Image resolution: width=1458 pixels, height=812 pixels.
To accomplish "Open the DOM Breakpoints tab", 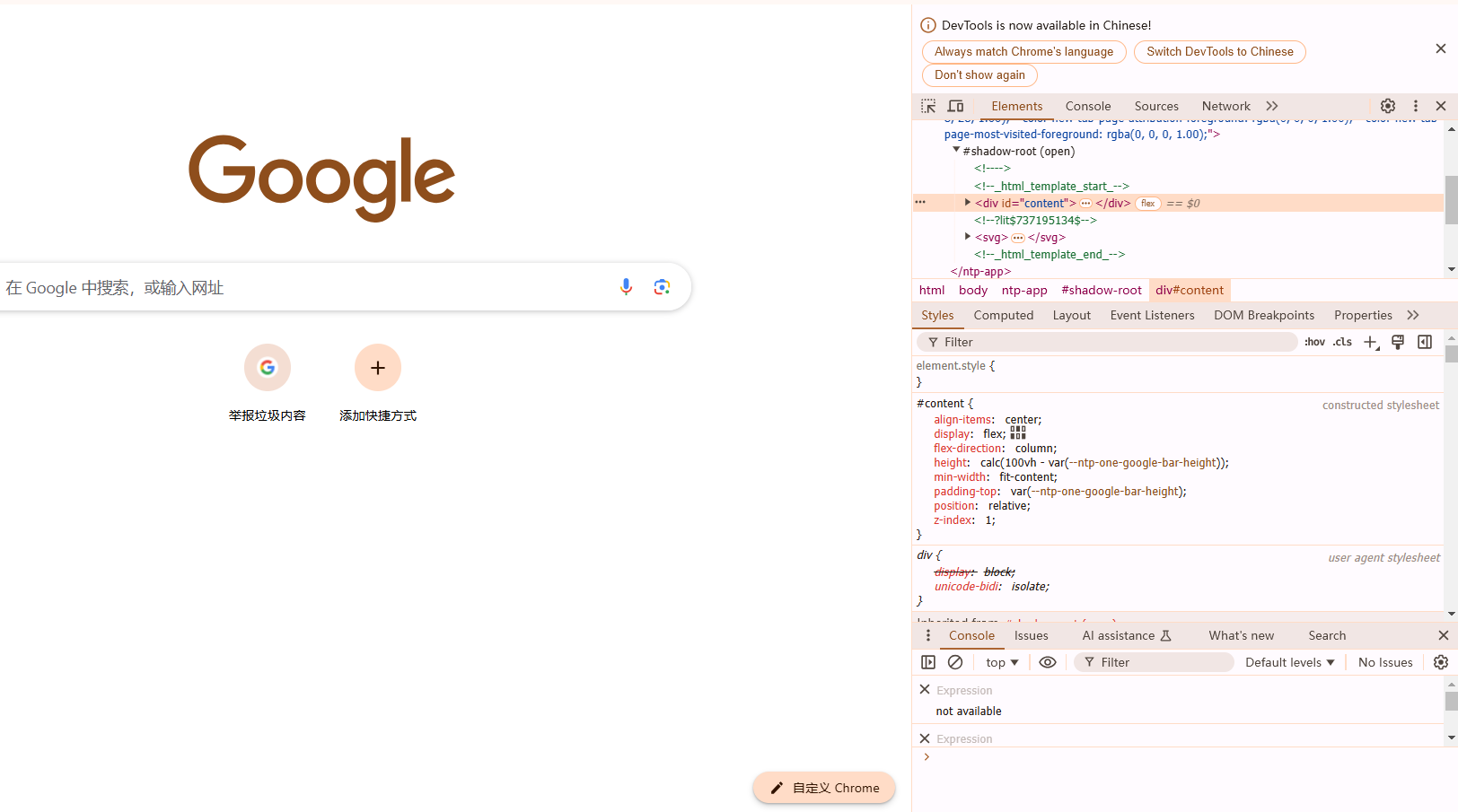I will (1264, 315).
